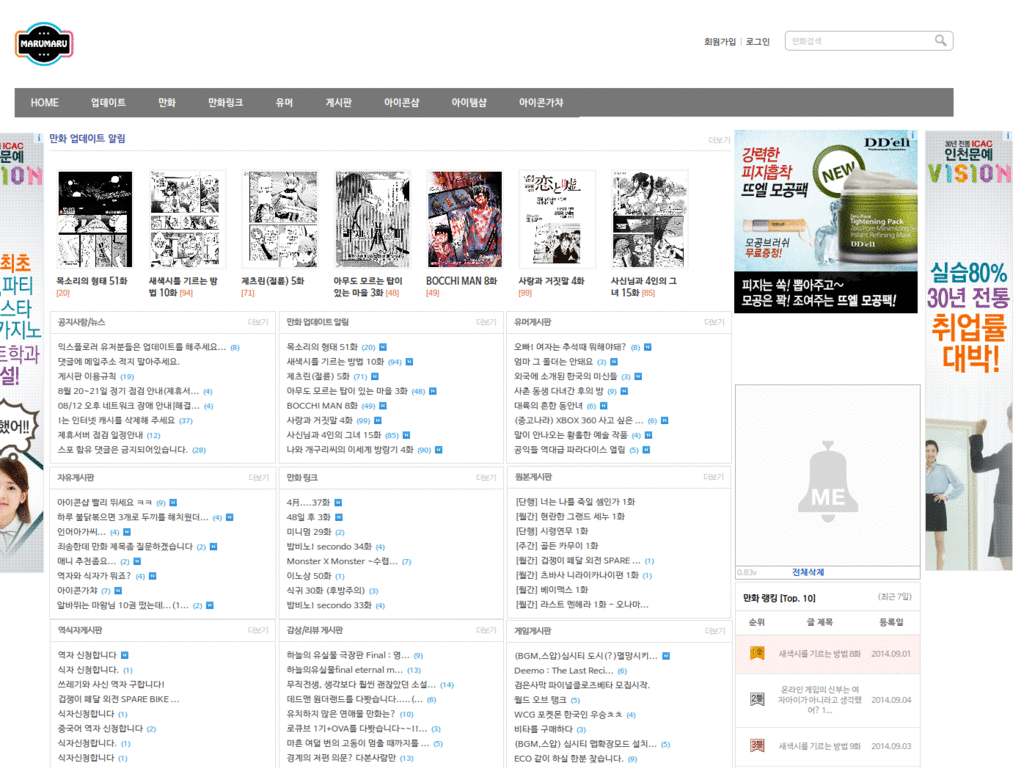Open the 로그인 link
Screen dimensions: 1024x768
pyautogui.click(x=758, y=42)
